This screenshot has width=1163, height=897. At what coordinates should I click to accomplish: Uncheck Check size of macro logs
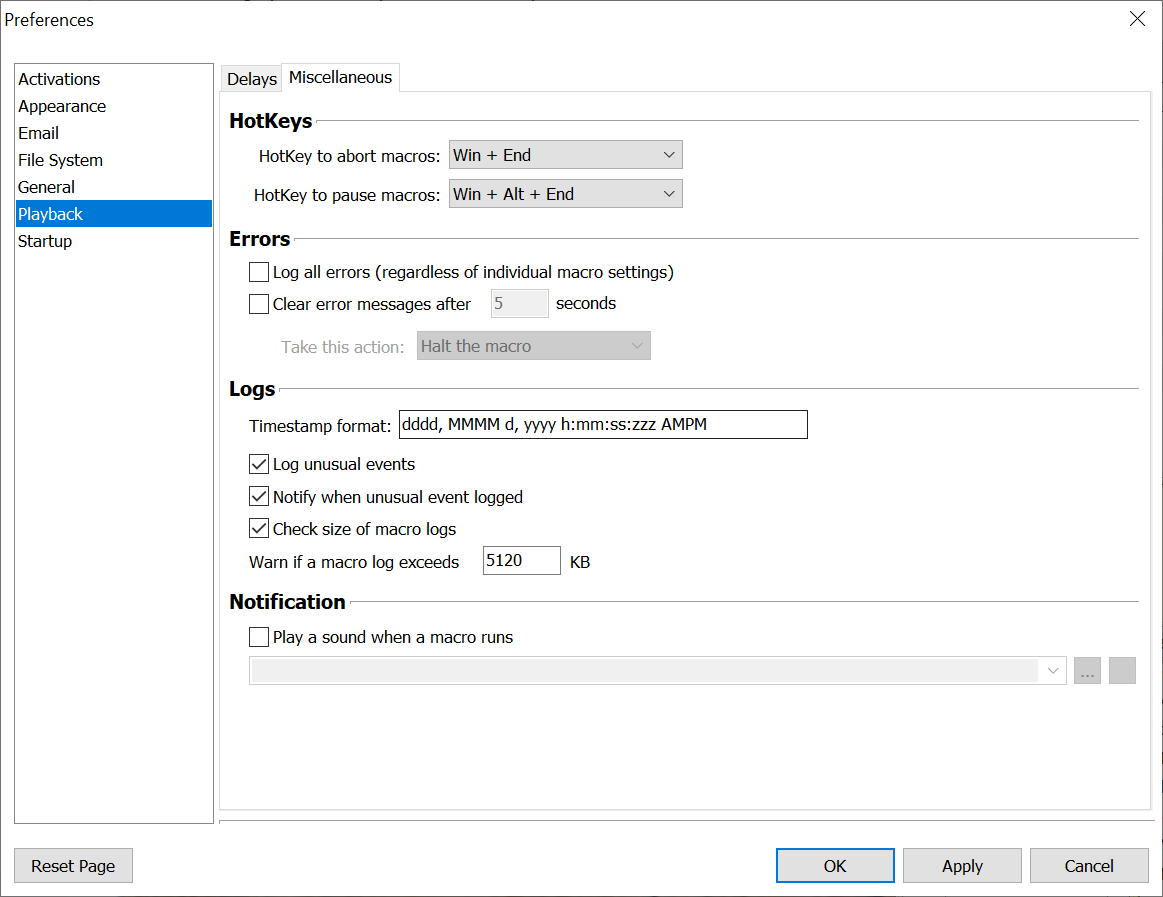click(x=259, y=529)
